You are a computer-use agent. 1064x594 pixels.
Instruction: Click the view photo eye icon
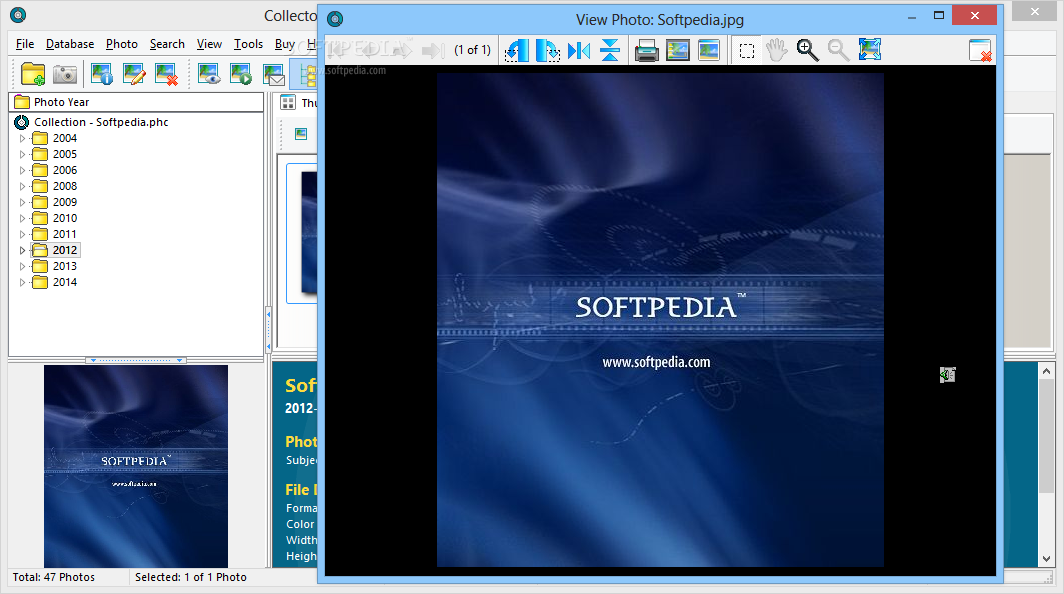(x=209, y=74)
